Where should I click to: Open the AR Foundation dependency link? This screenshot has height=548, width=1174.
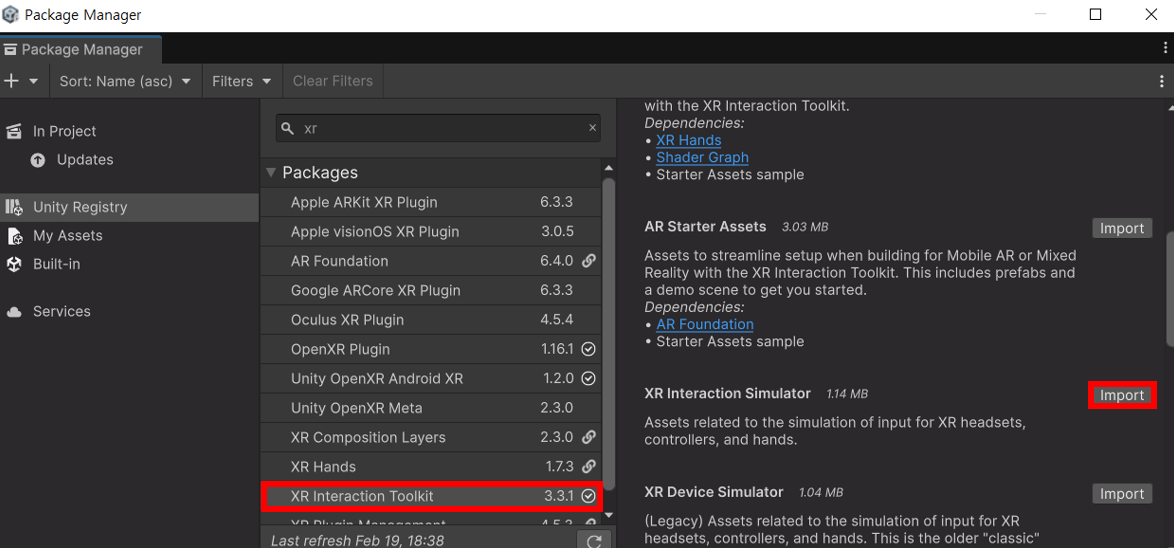click(705, 324)
